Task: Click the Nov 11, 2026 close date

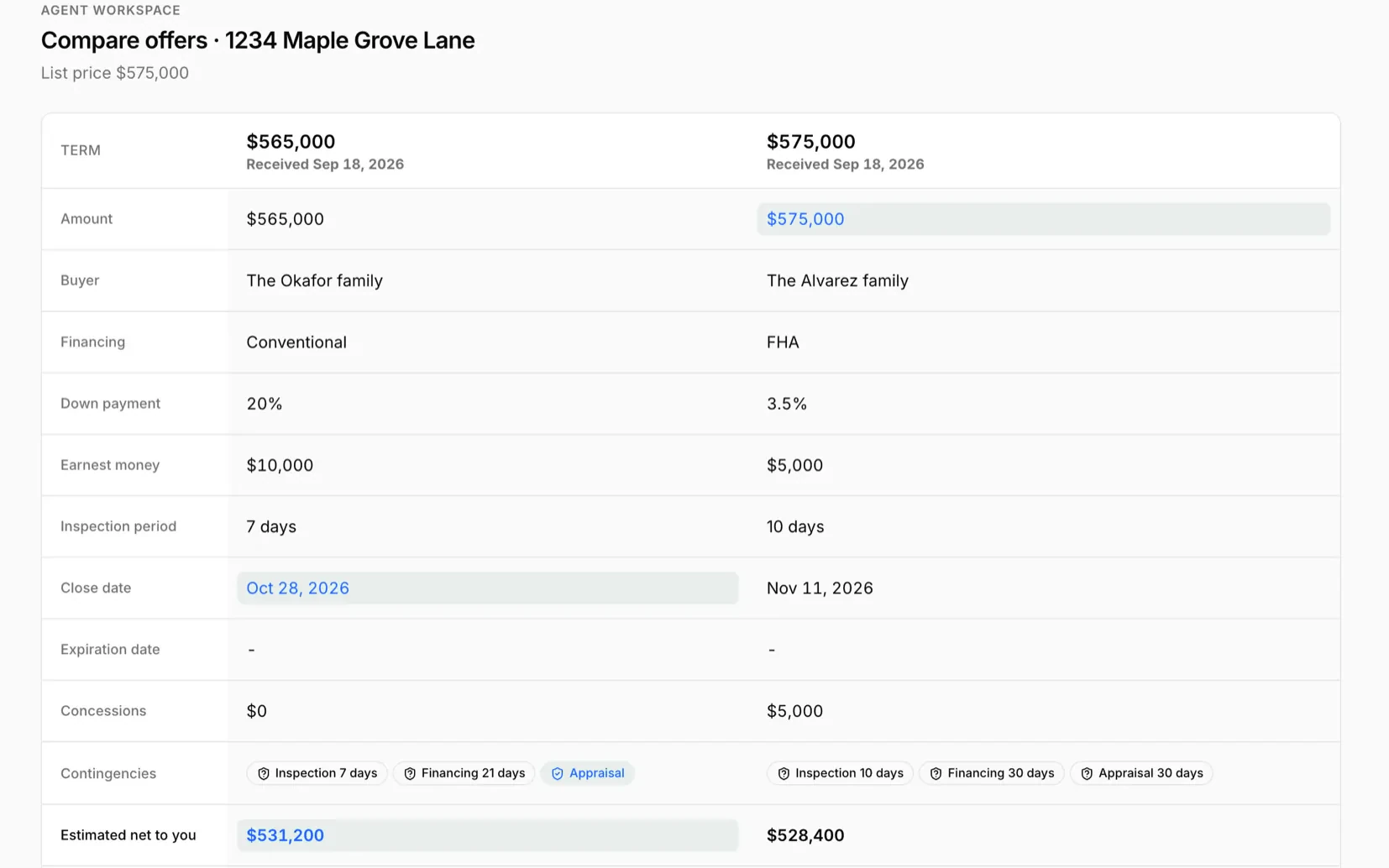Action: [x=820, y=588]
